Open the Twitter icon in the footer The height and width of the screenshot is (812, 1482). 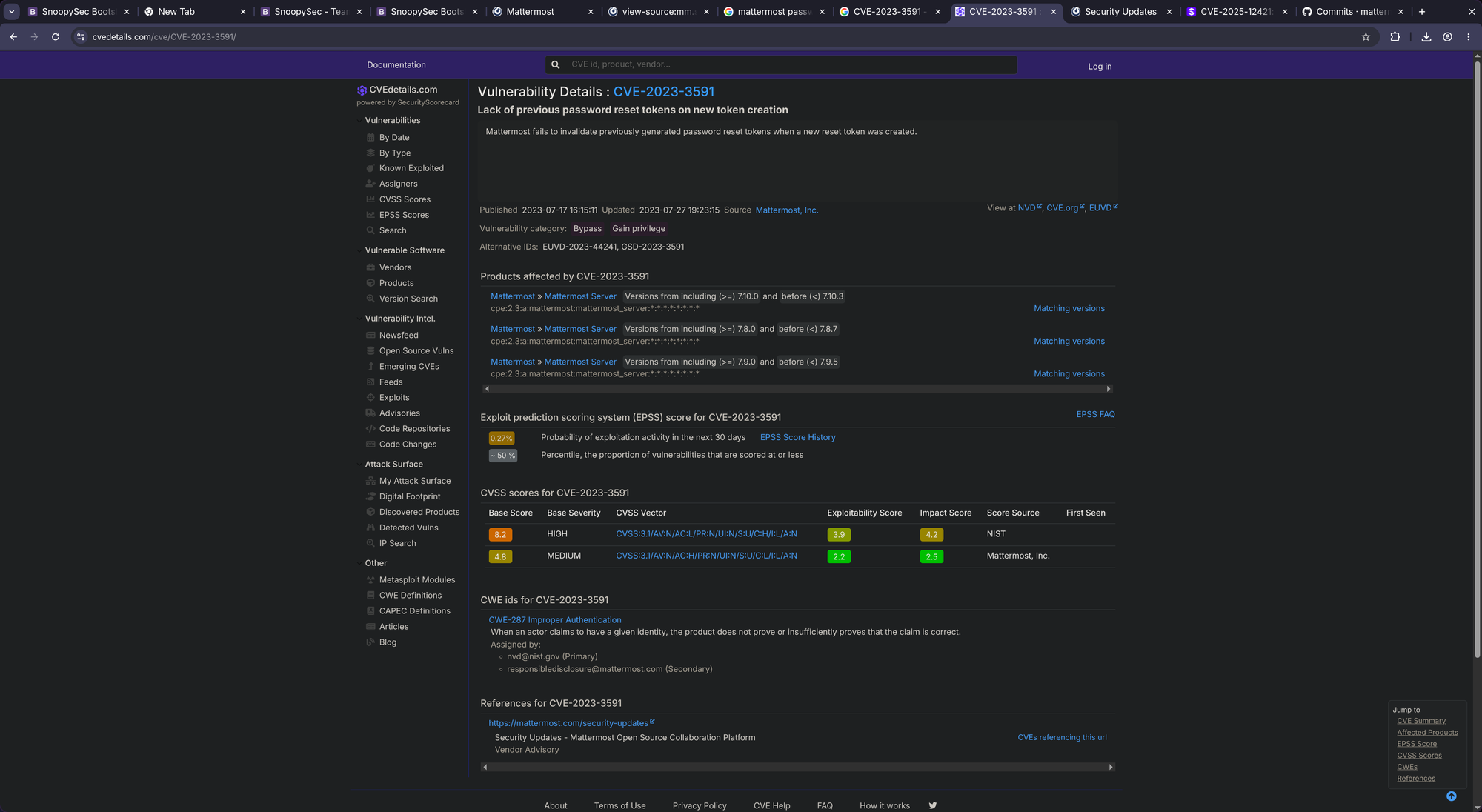coord(933,805)
